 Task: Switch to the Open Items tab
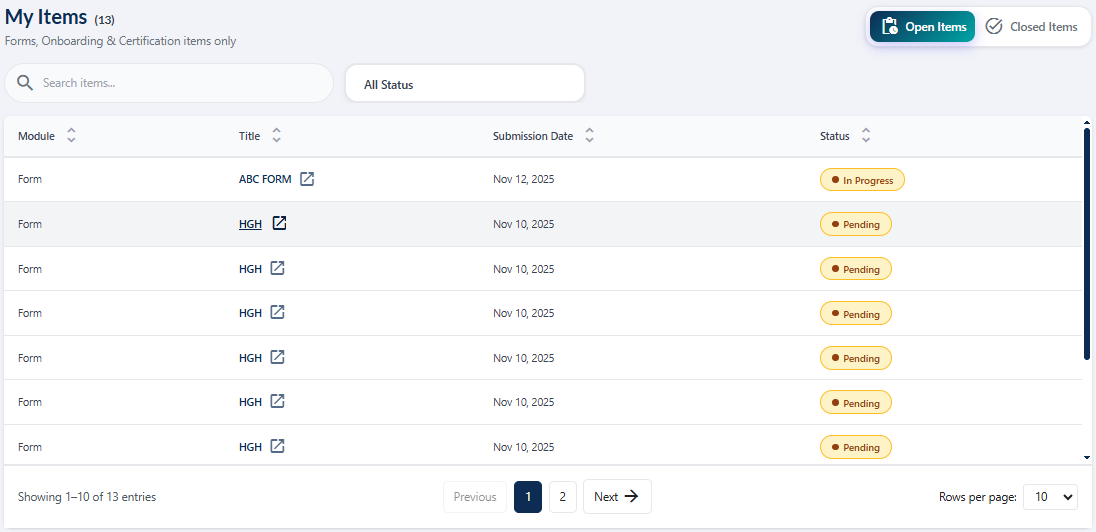921,27
